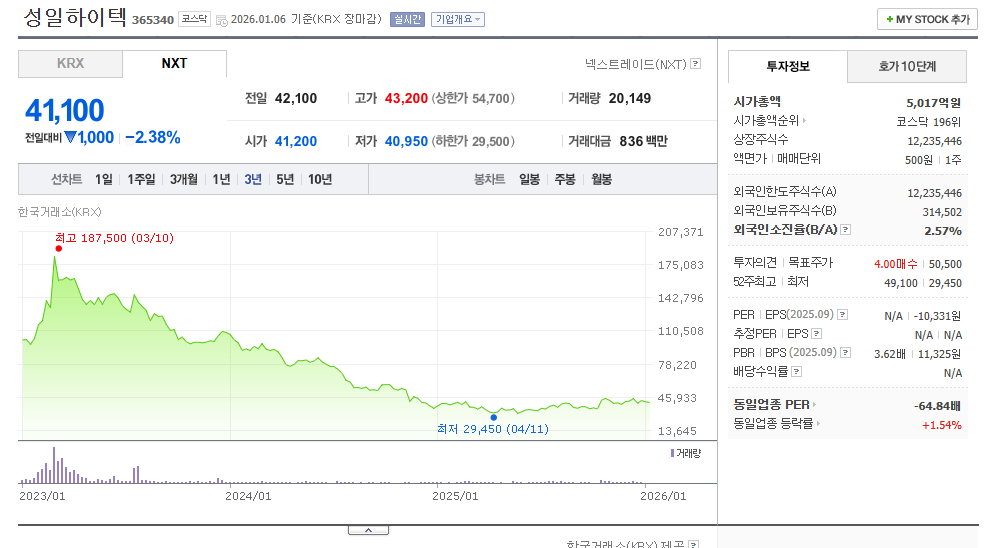Switch to the KRX tab

pos(71,63)
